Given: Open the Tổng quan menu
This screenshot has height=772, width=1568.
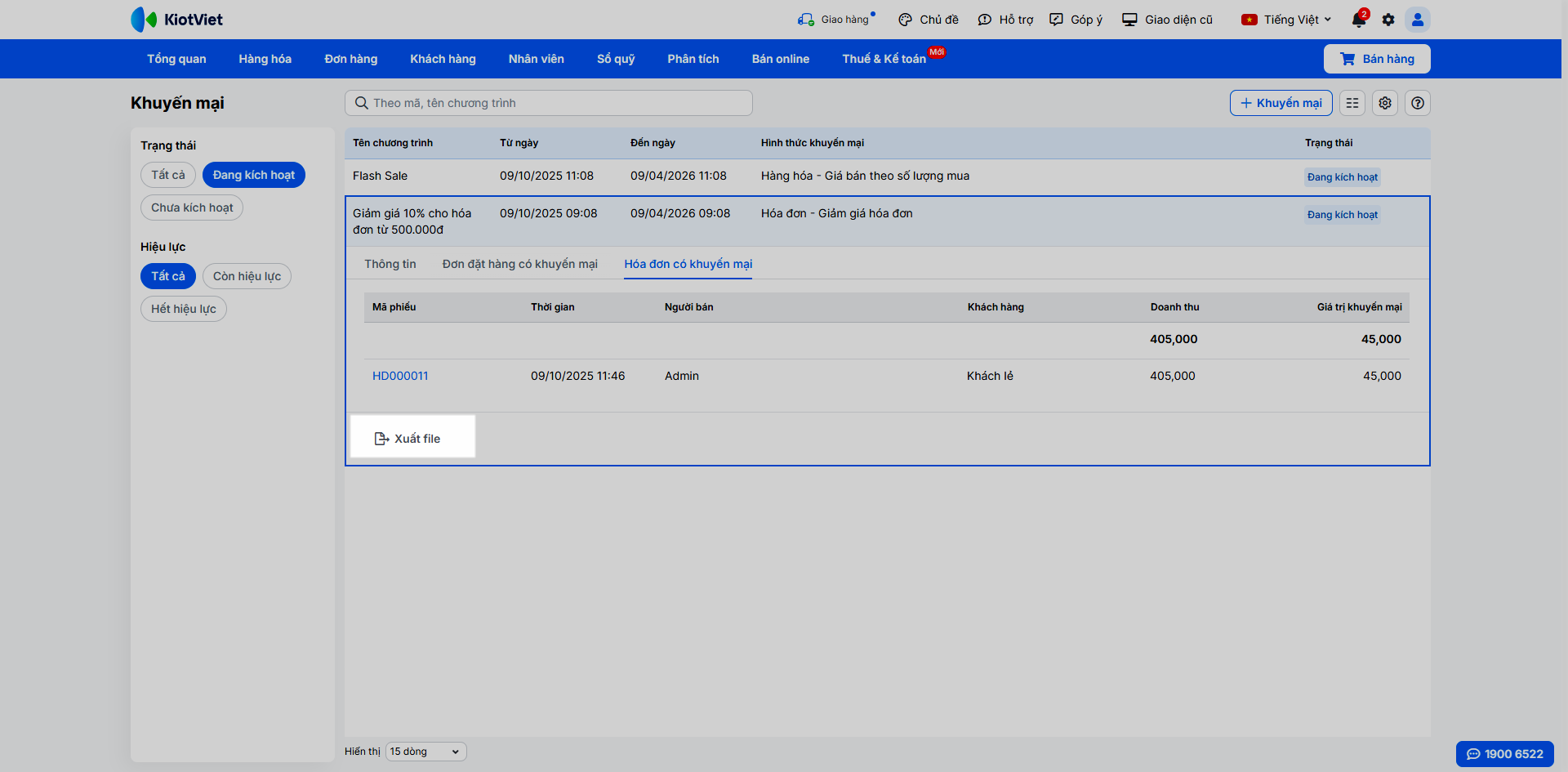Looking at the screenshot, I should [x=176, y=59].
